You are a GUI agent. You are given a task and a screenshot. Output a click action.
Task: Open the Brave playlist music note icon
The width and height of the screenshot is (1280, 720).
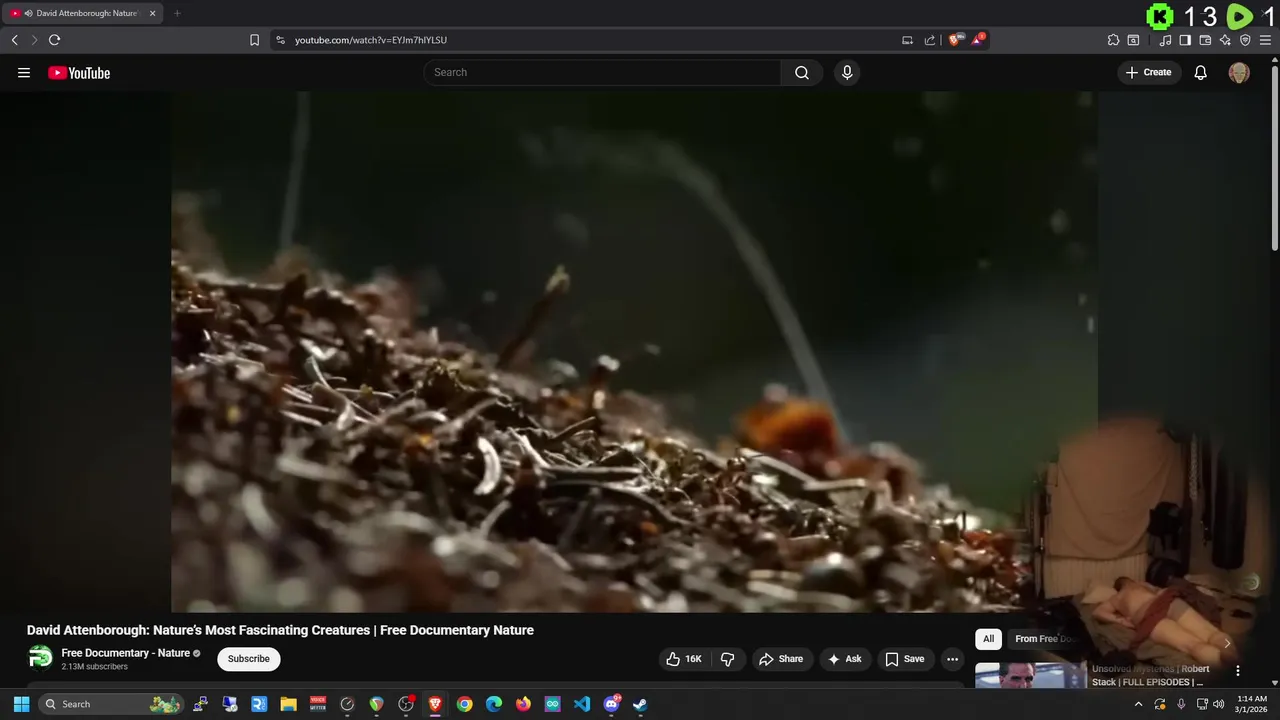click(1165, 40)
